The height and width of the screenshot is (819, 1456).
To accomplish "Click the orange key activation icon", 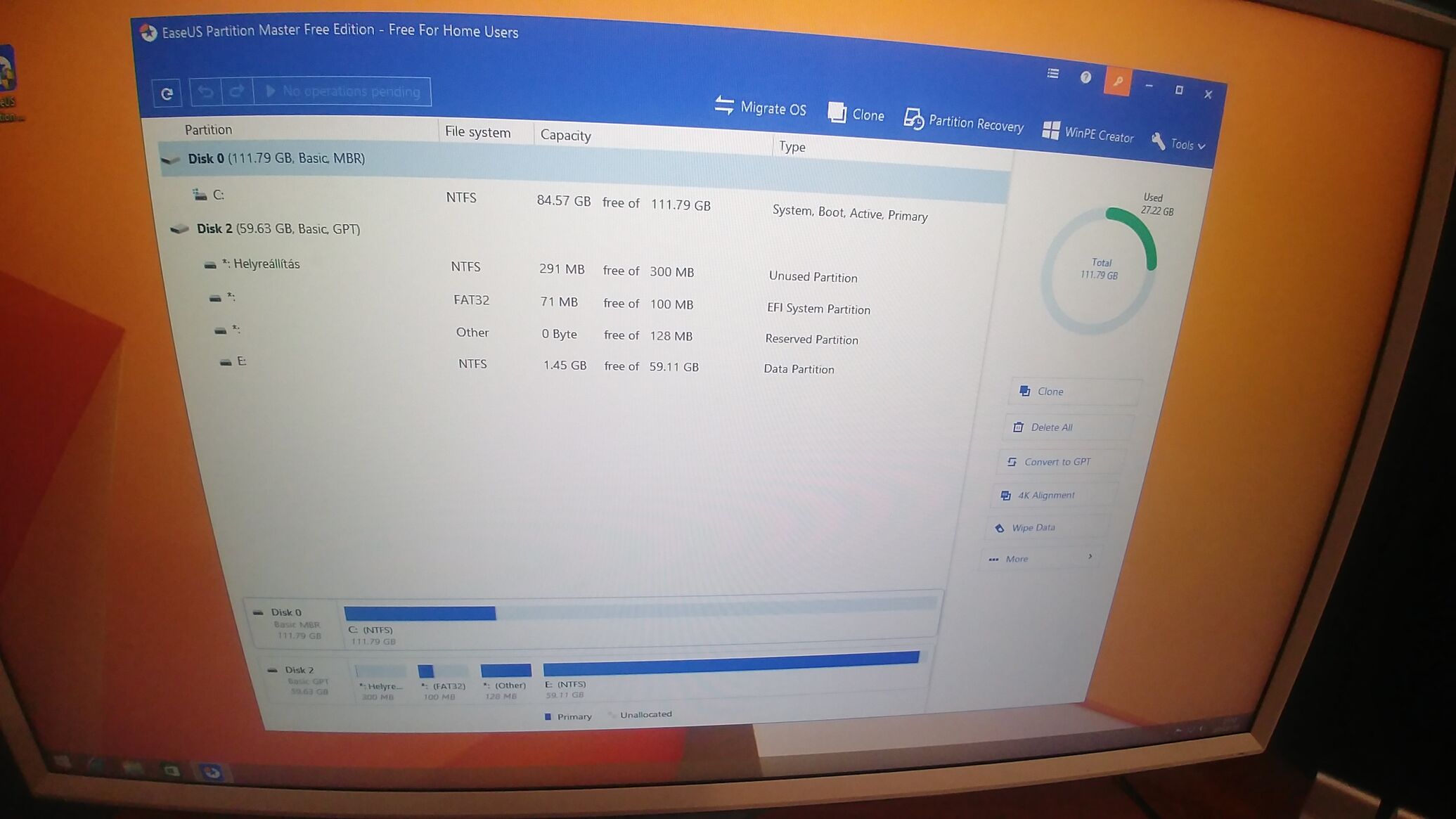I will (x=1116, y=82).
